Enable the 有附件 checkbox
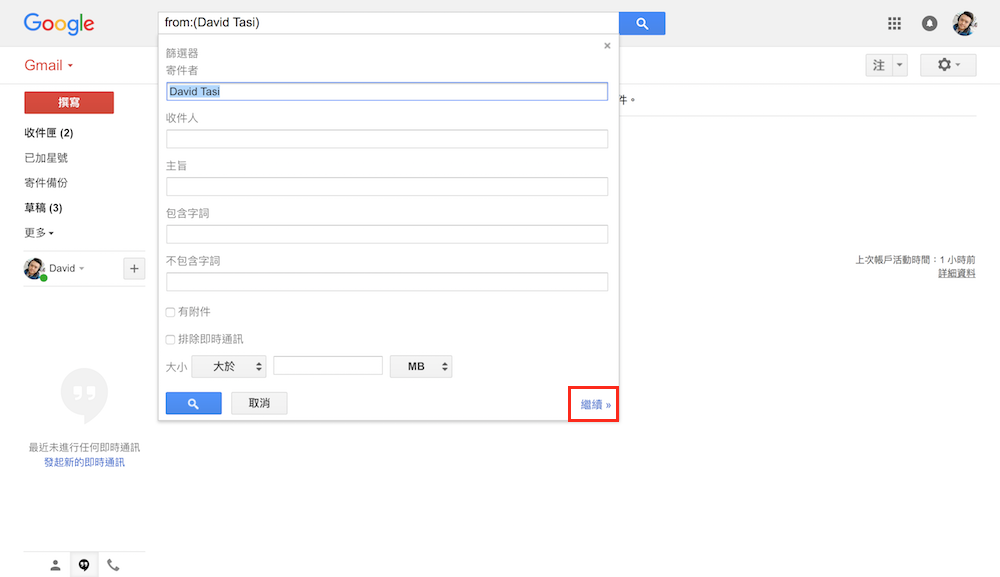This screenshot has width=1000, height=577. 170,313
